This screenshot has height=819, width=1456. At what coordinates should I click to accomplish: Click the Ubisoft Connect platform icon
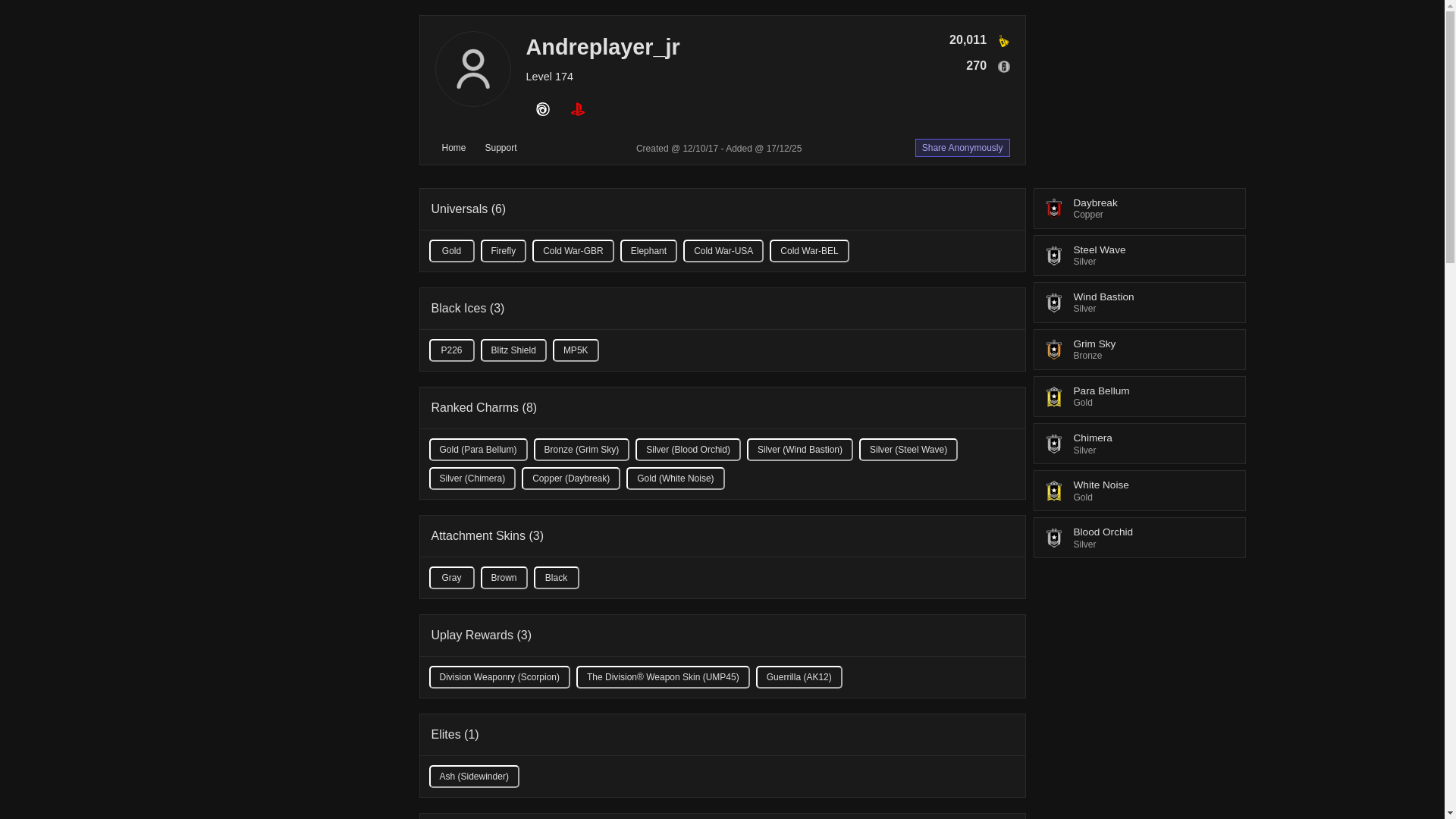point(543,110)
